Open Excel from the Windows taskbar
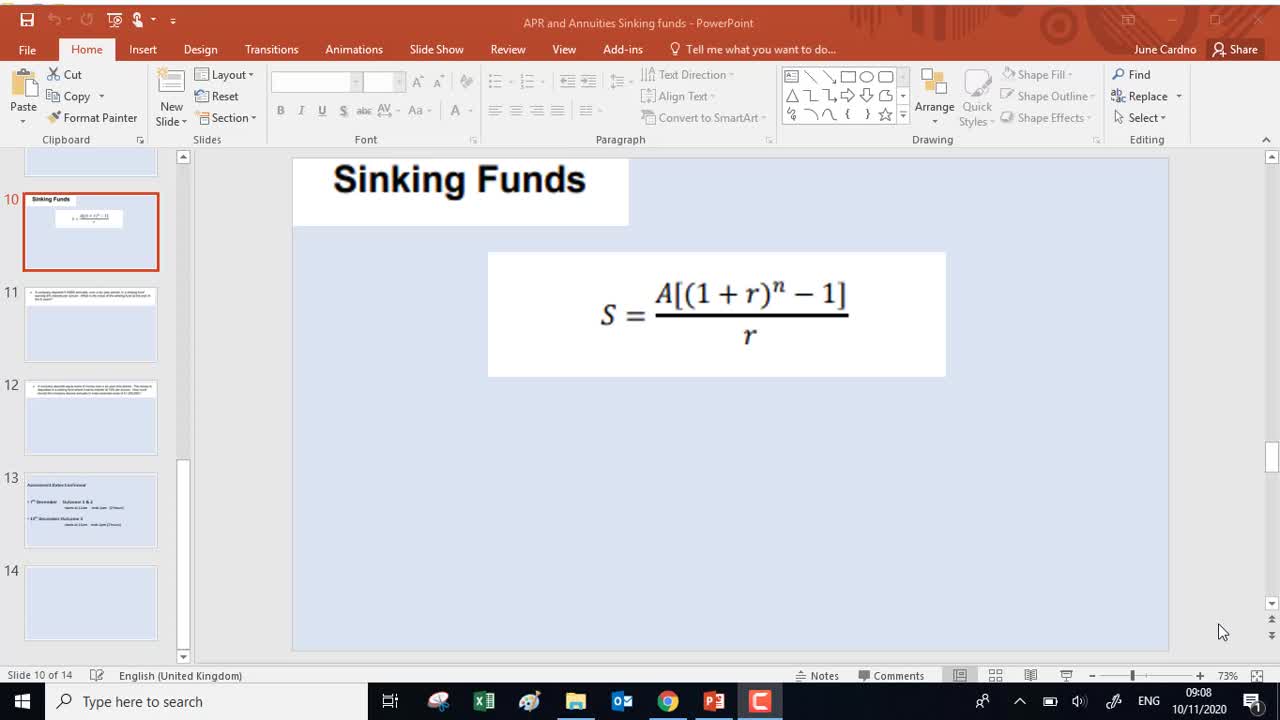The height and width of the screenshot is (720, 1280). tap(484, 701)
